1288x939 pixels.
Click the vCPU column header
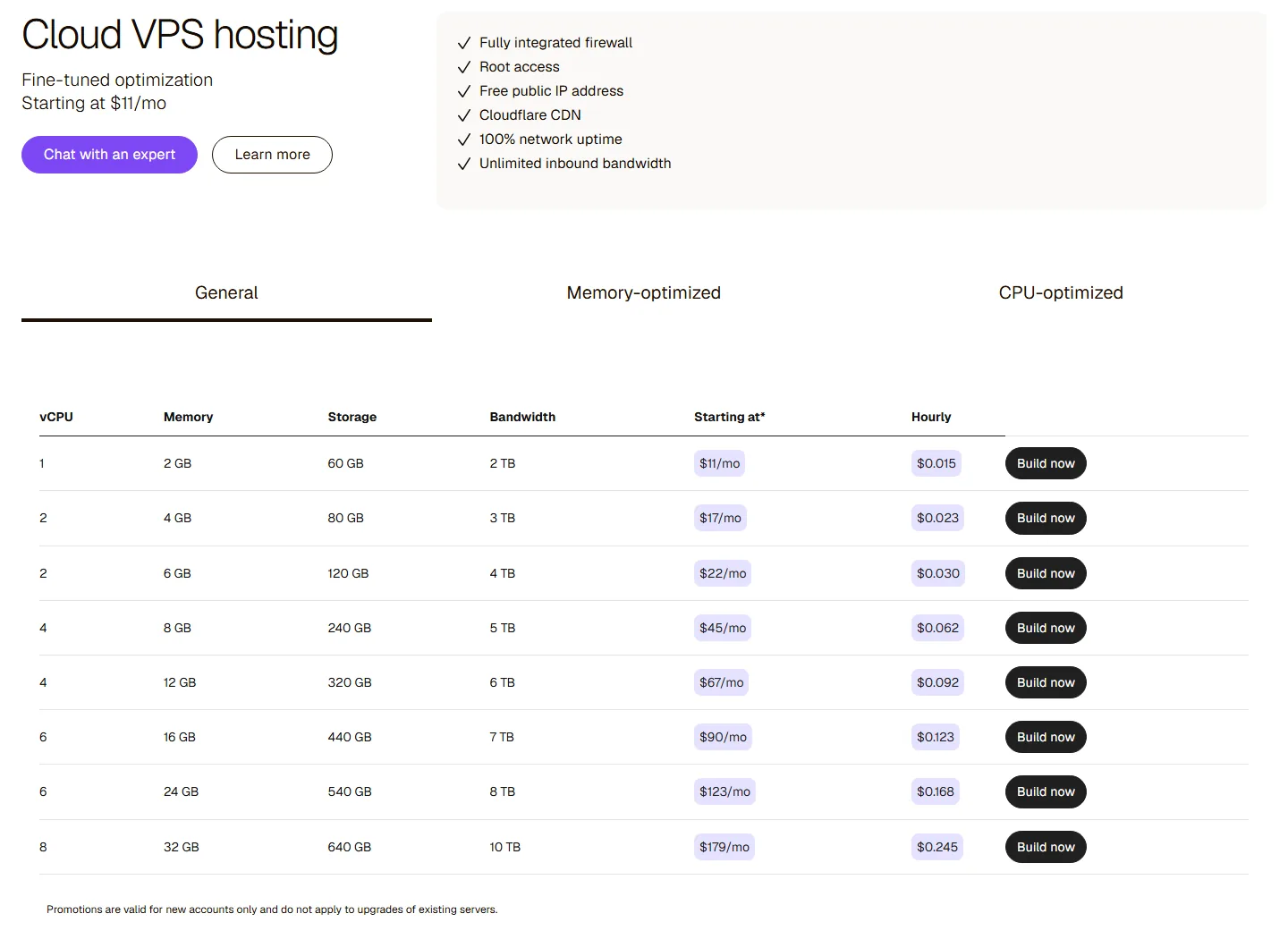click(56, 417)
